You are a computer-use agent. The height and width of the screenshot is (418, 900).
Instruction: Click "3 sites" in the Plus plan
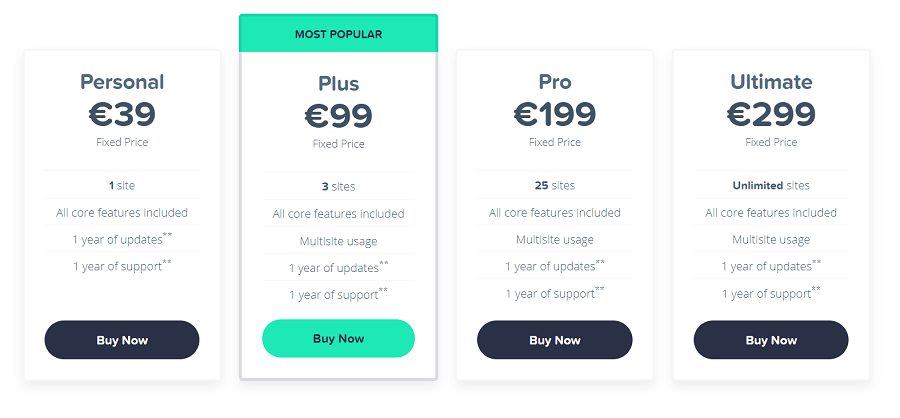[338, 187]
